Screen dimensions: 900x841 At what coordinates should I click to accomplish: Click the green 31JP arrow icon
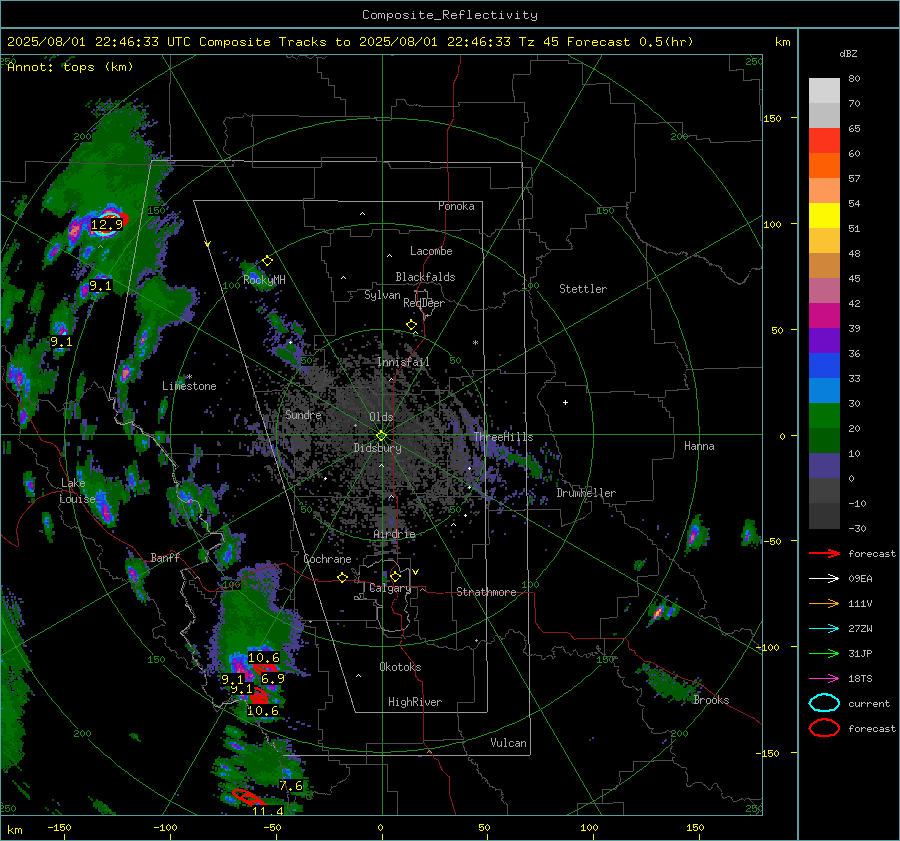click(824, 653)
